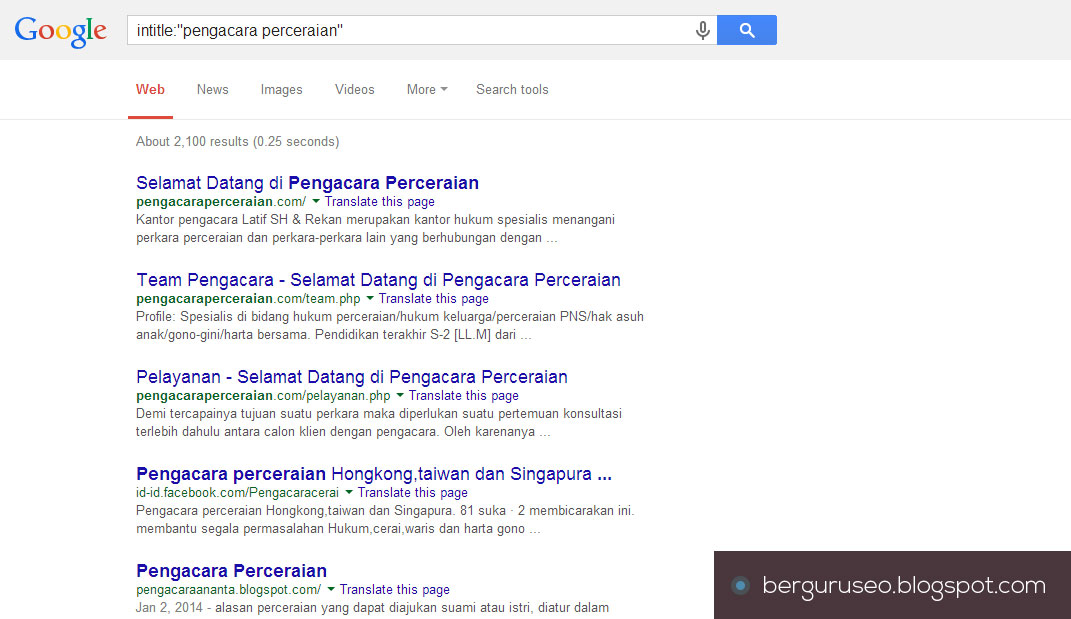Click into the search query input field
This screenshot has height=619, width=1071.
click(410, 31)
